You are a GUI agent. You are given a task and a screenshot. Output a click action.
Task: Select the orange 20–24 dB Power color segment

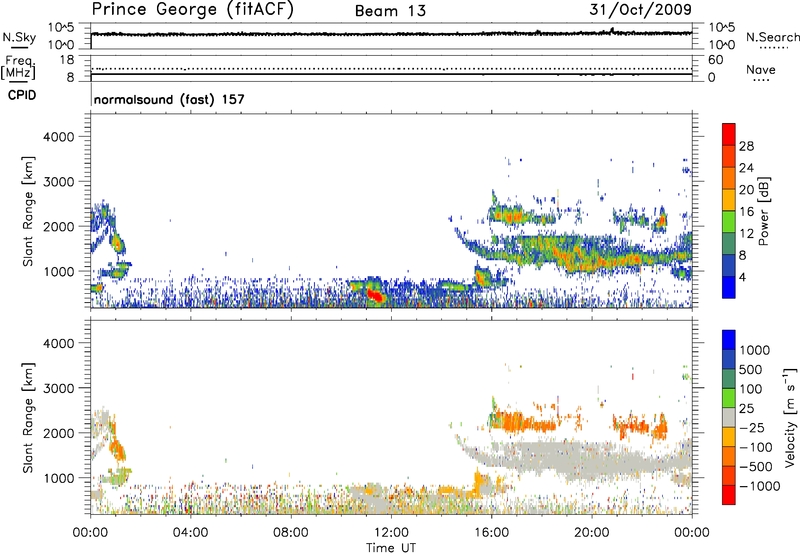pyautogui.click(x=729, y=179)
